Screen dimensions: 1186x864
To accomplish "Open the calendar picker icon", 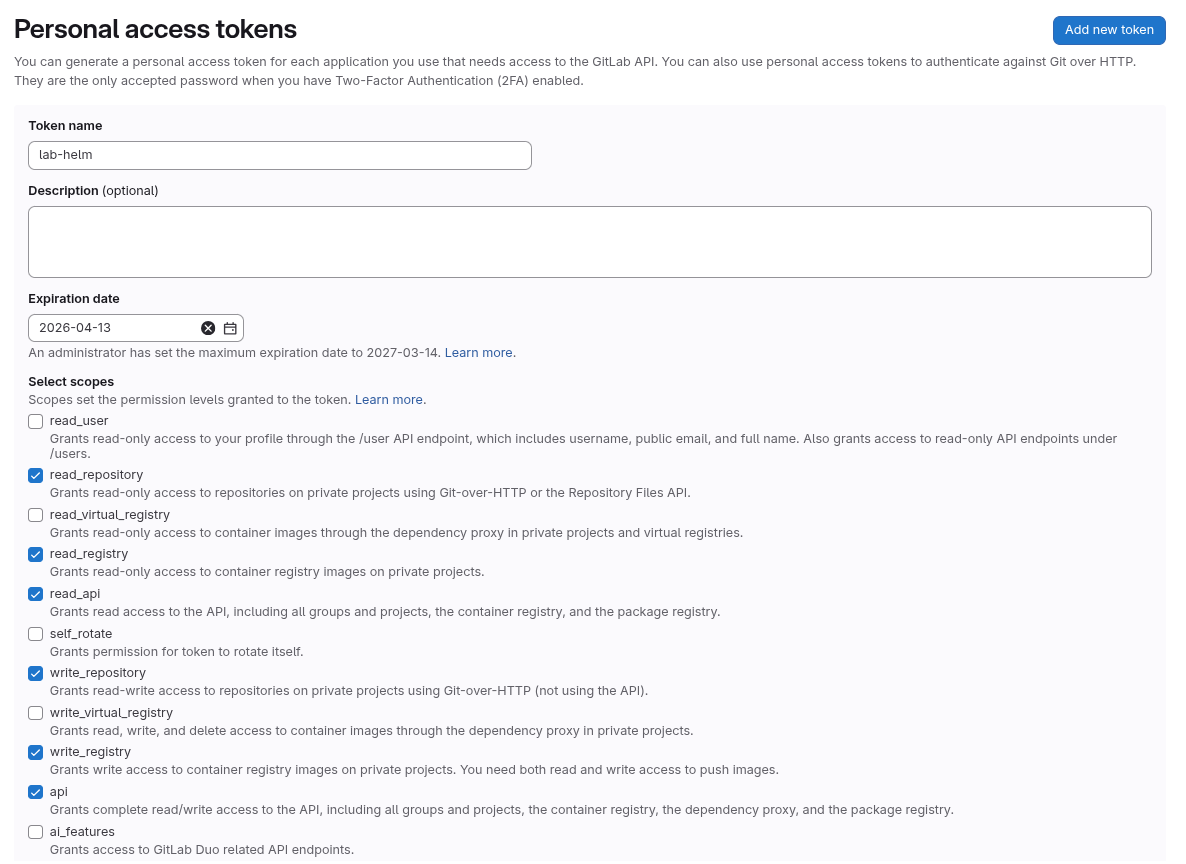I will point(230,327).
